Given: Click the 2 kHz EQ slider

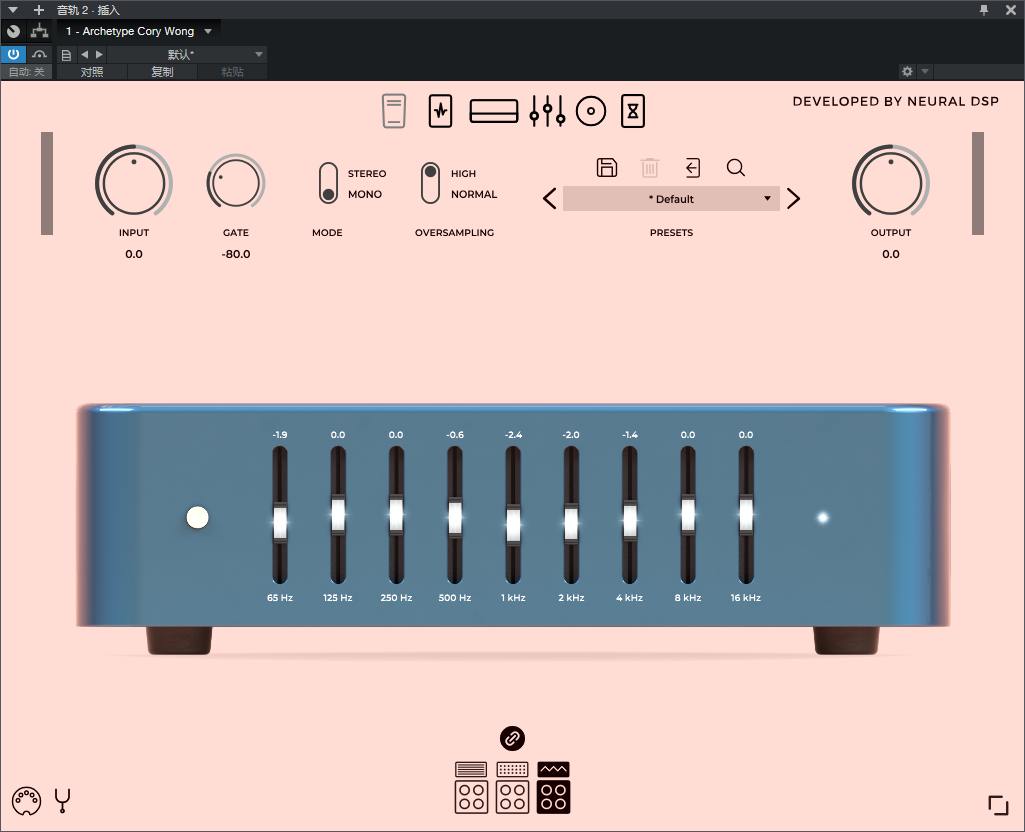Looking at the screenshot, I should click(x=571, y=515).
